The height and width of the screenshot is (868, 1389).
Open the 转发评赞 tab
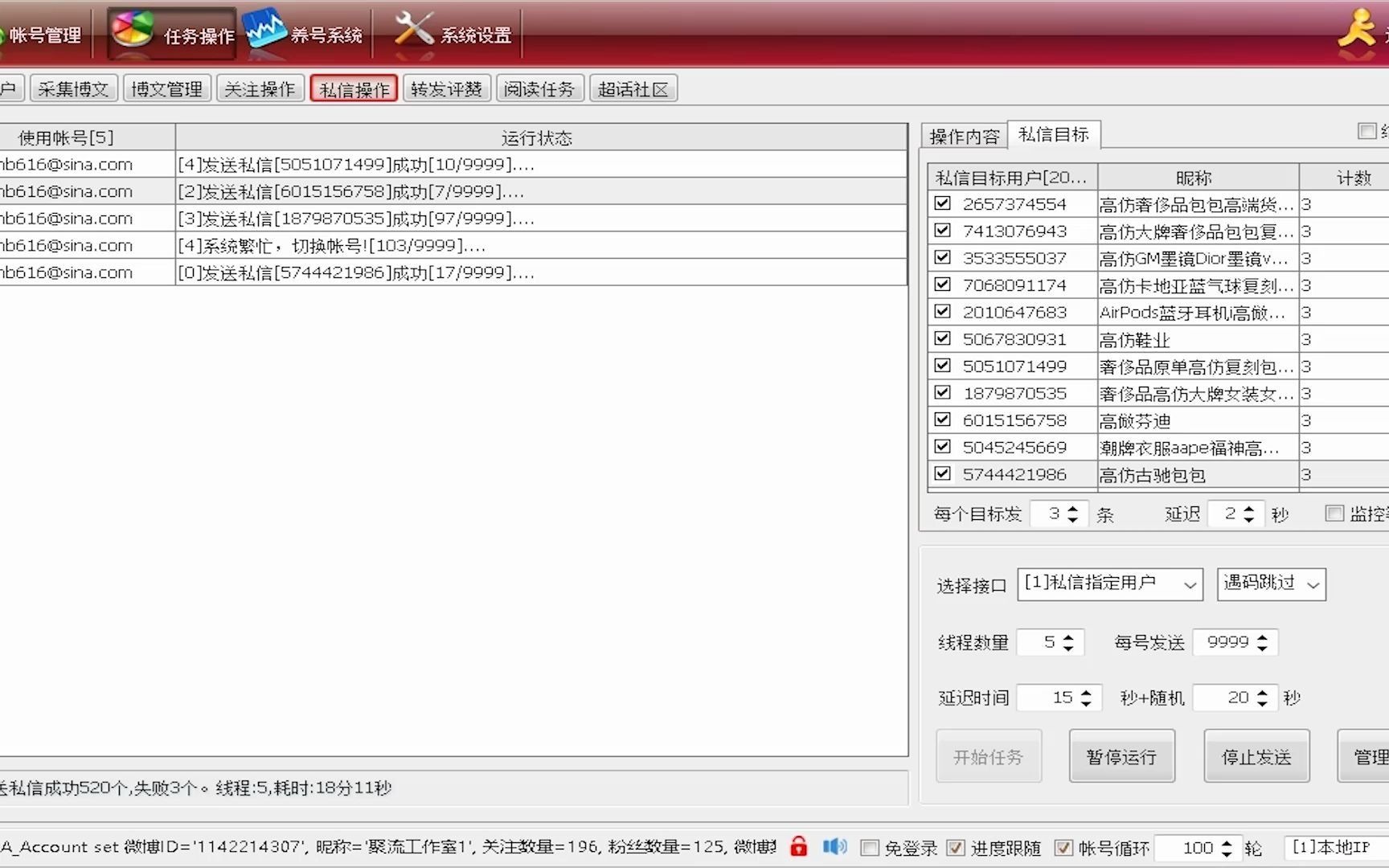point(446,88)
